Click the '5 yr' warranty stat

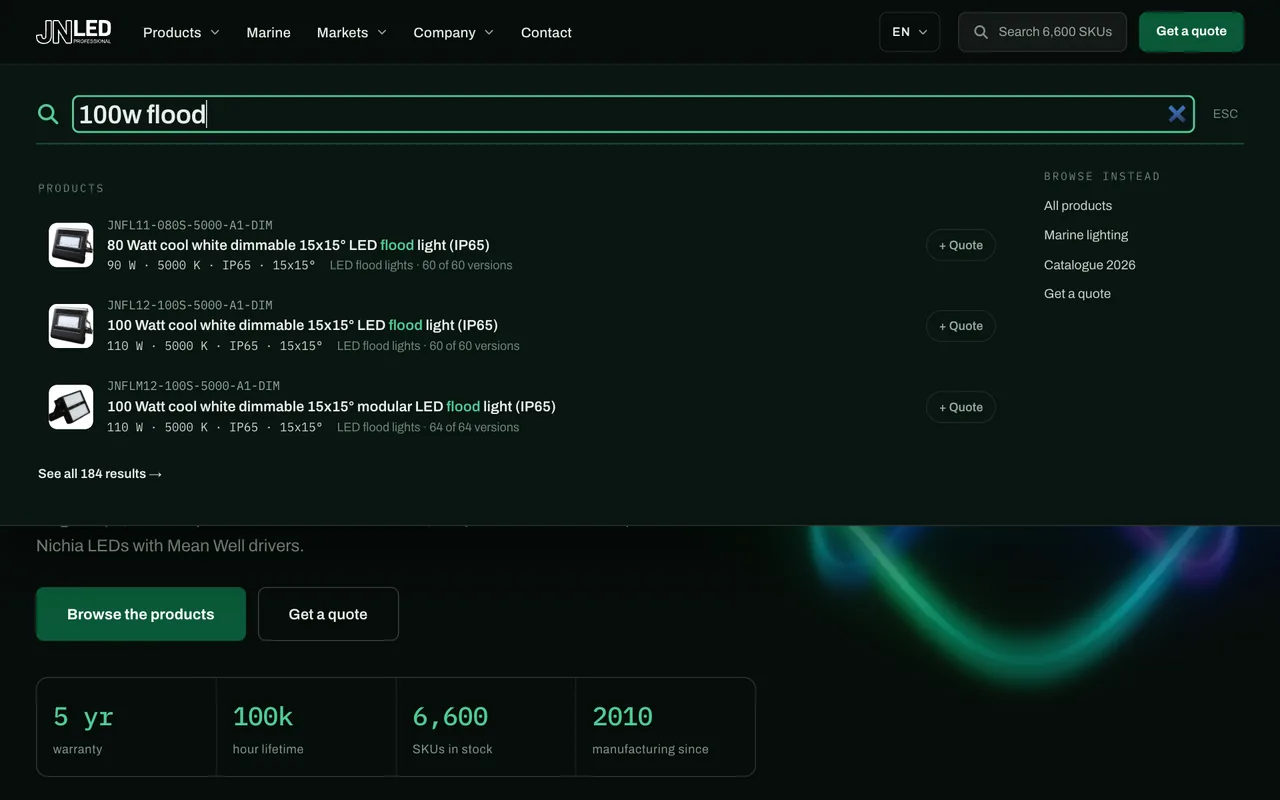pyautogui.click(x=126, y=727)
